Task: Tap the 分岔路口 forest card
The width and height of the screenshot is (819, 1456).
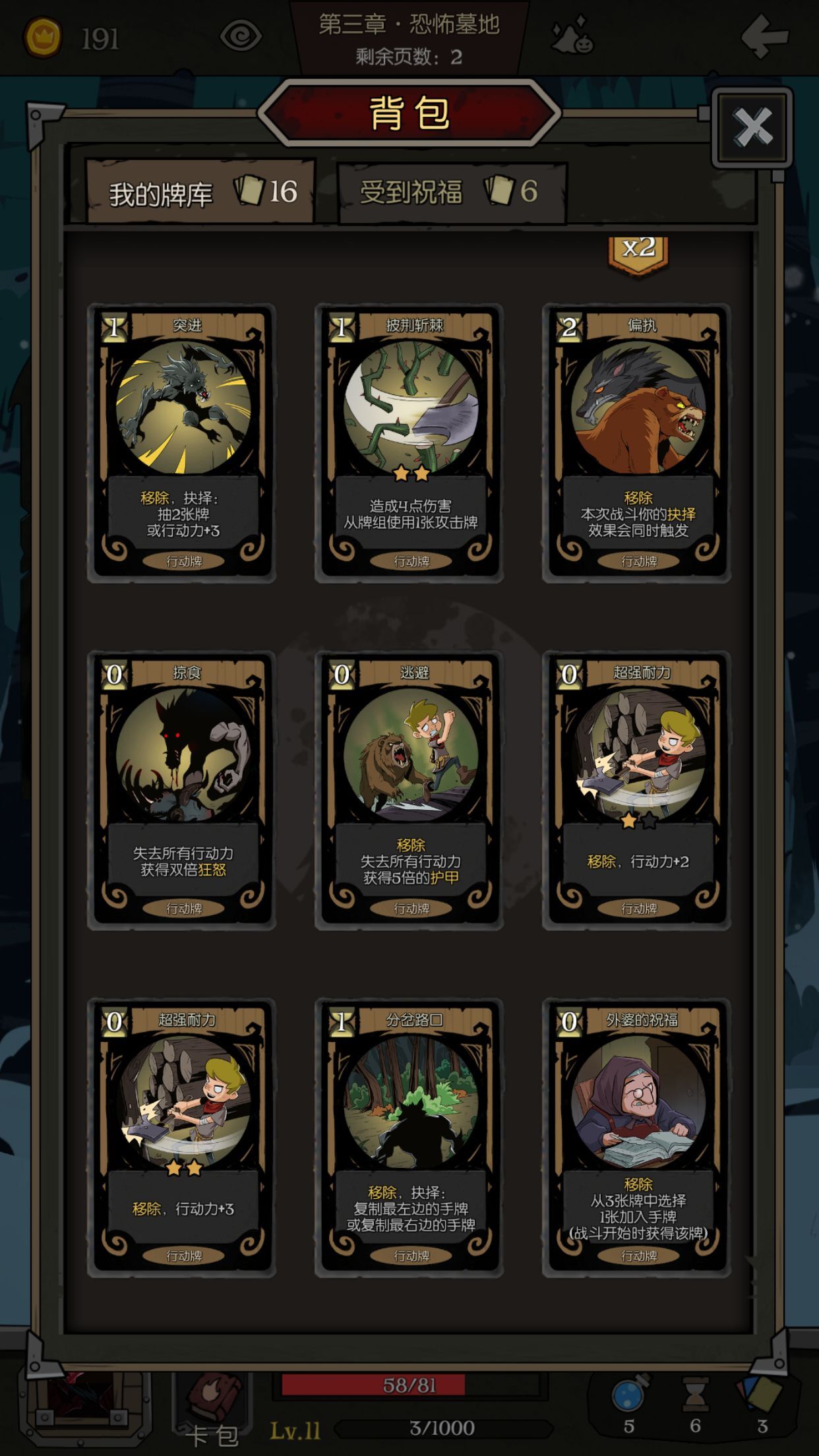Action: 409,1139
